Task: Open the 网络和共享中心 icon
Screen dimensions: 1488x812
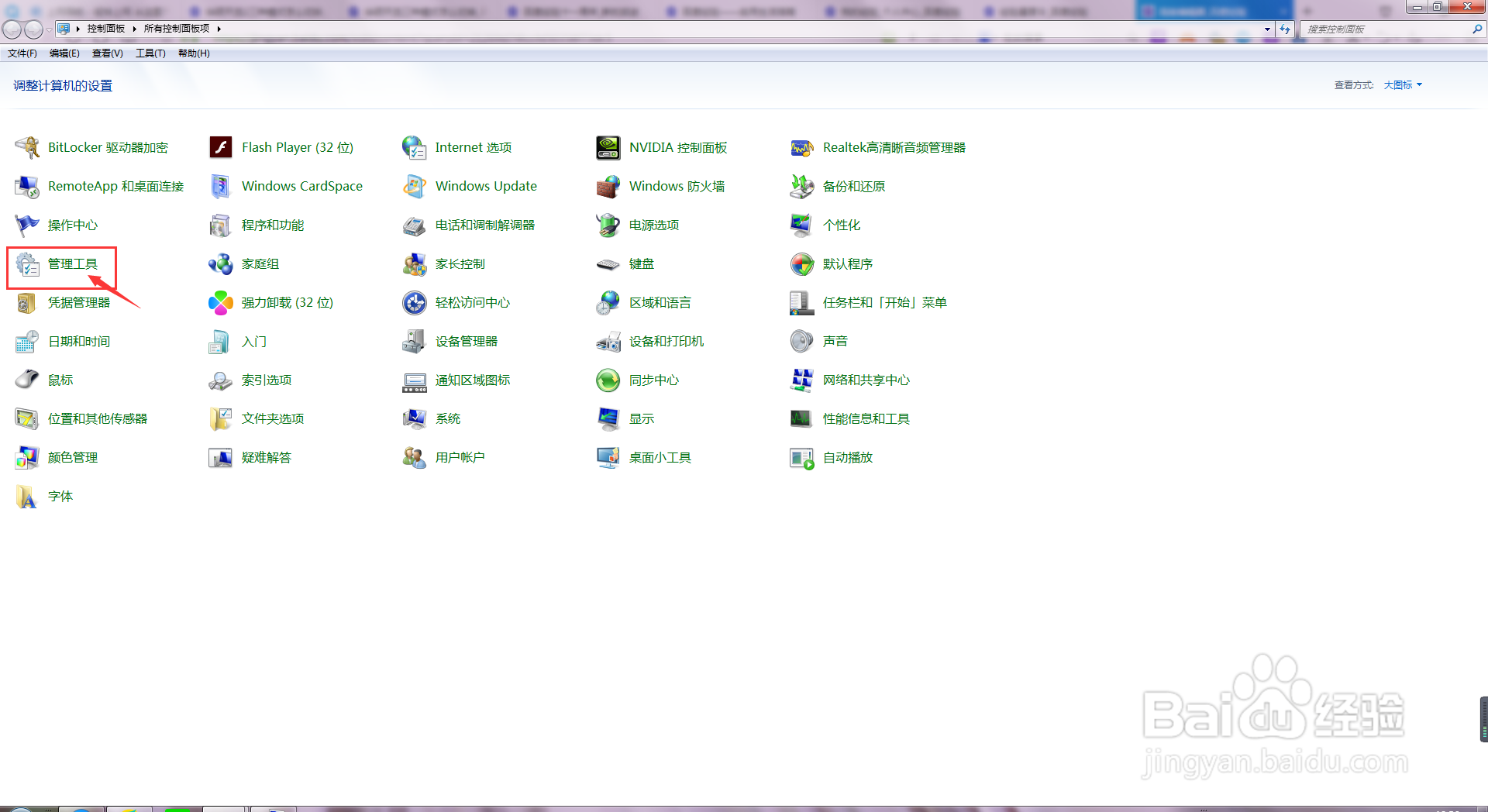Action: 802,380
